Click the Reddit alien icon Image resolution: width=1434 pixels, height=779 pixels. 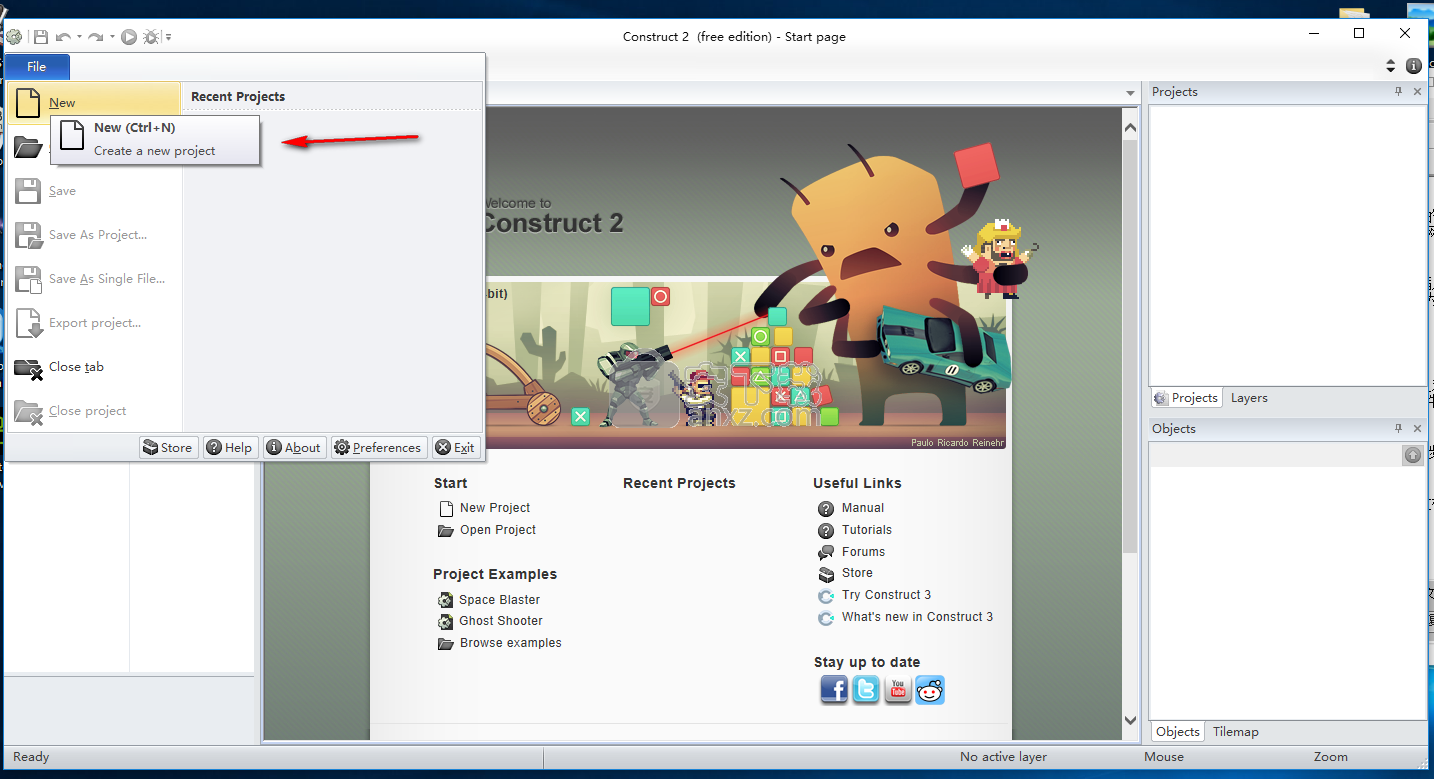click(930, 690)
